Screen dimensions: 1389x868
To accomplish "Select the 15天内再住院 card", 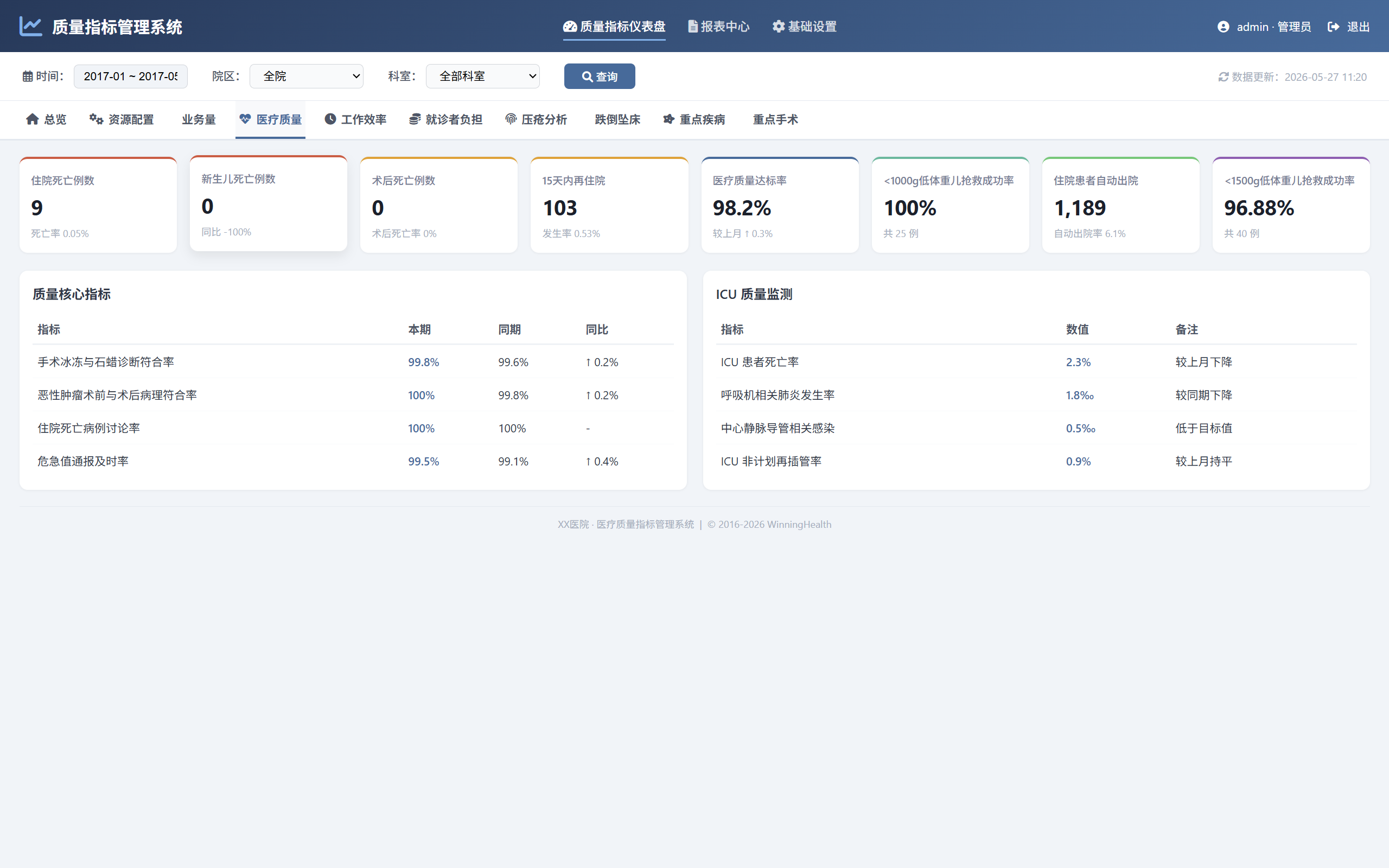I will tap(609, 205).
